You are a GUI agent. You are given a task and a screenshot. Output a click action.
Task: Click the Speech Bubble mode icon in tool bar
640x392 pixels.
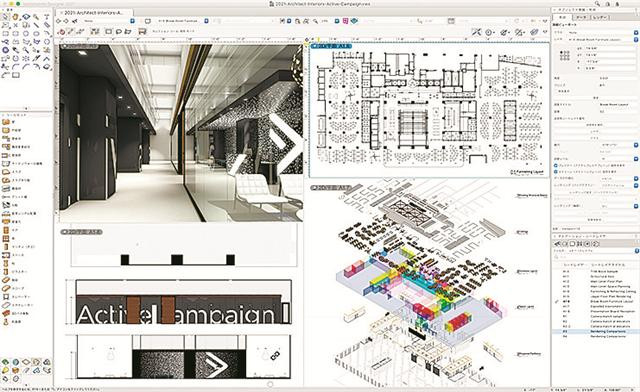click(119, 31)
